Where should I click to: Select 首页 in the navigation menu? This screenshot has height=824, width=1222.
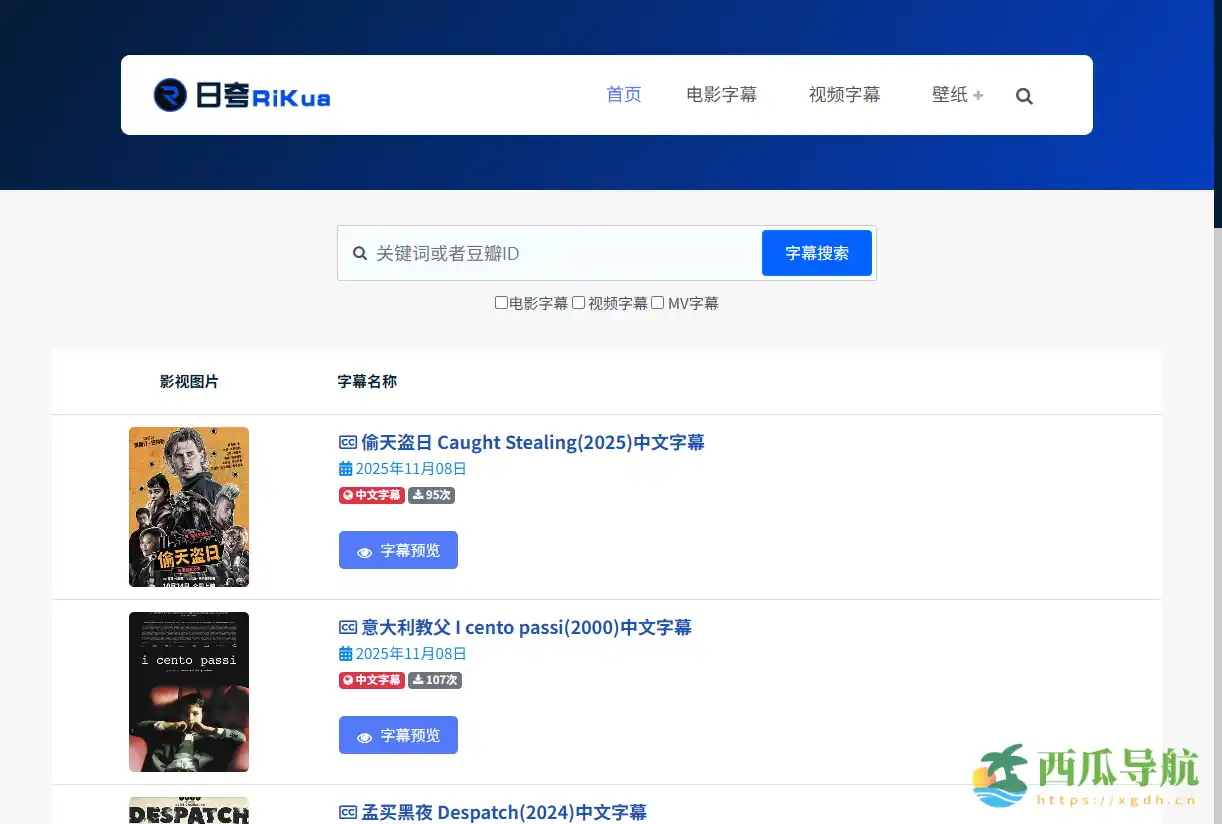pyautogui.click(x=623, y=94)
